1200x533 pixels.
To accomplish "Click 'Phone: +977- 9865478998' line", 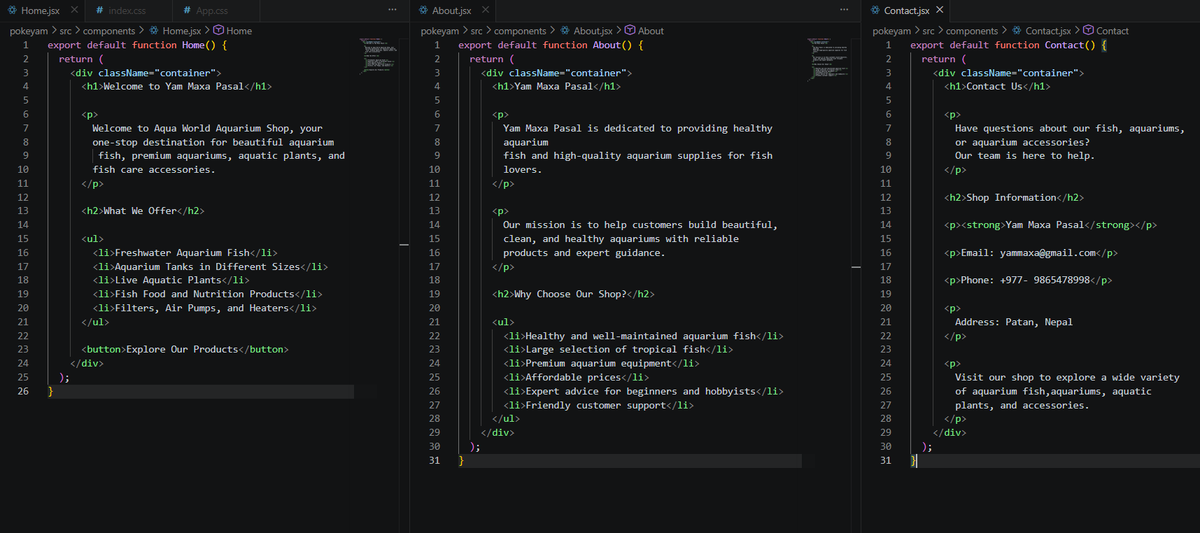I will 1029,281.
